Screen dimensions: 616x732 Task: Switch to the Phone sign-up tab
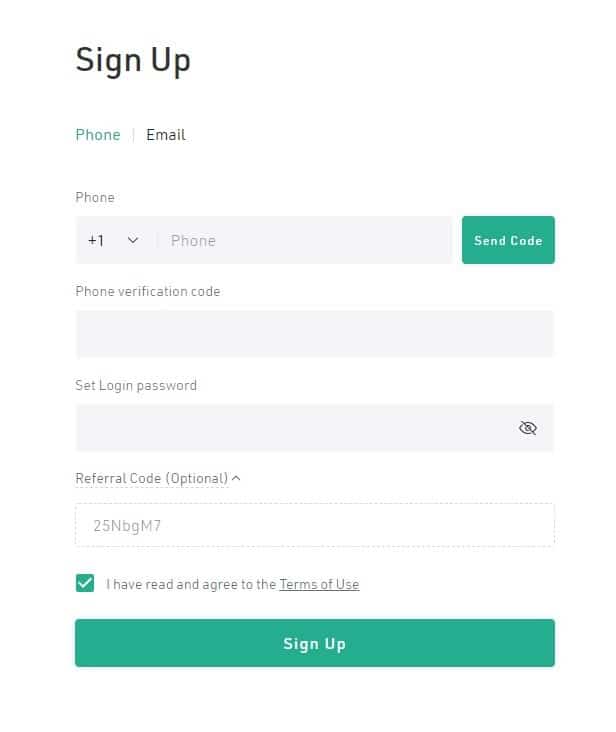click(x=98, y=135)
